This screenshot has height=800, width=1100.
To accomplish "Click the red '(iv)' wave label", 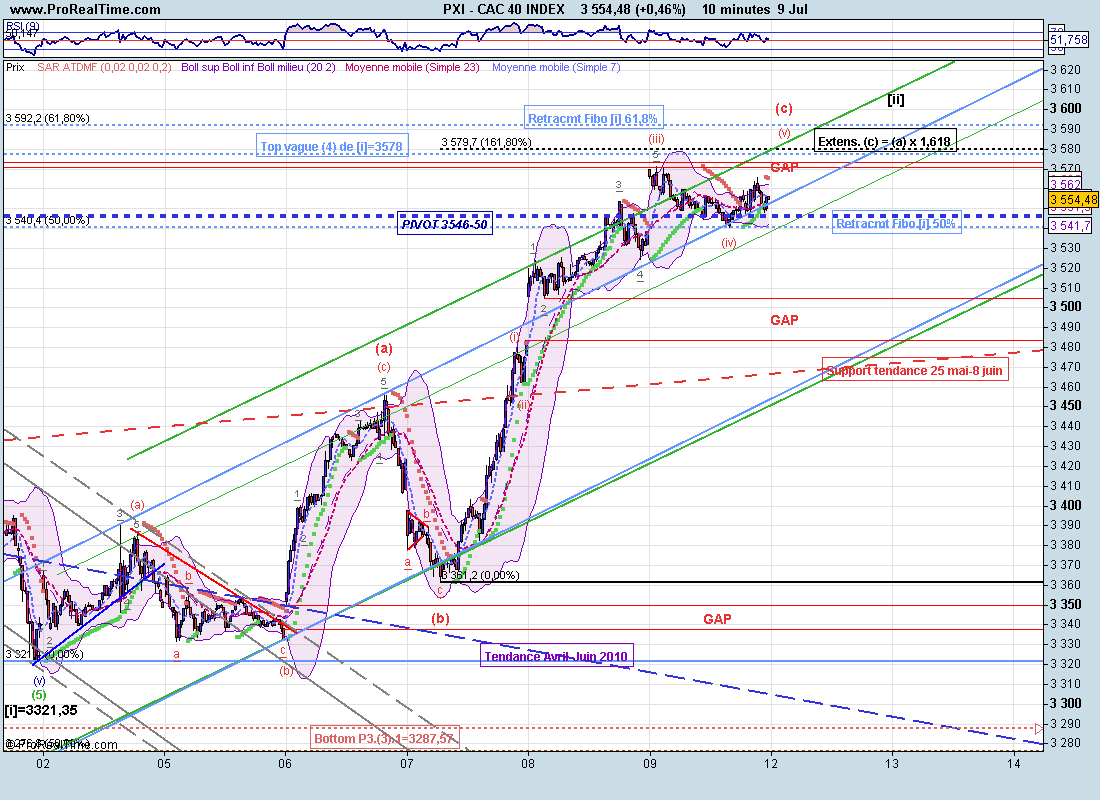I will tap(729, 243).
